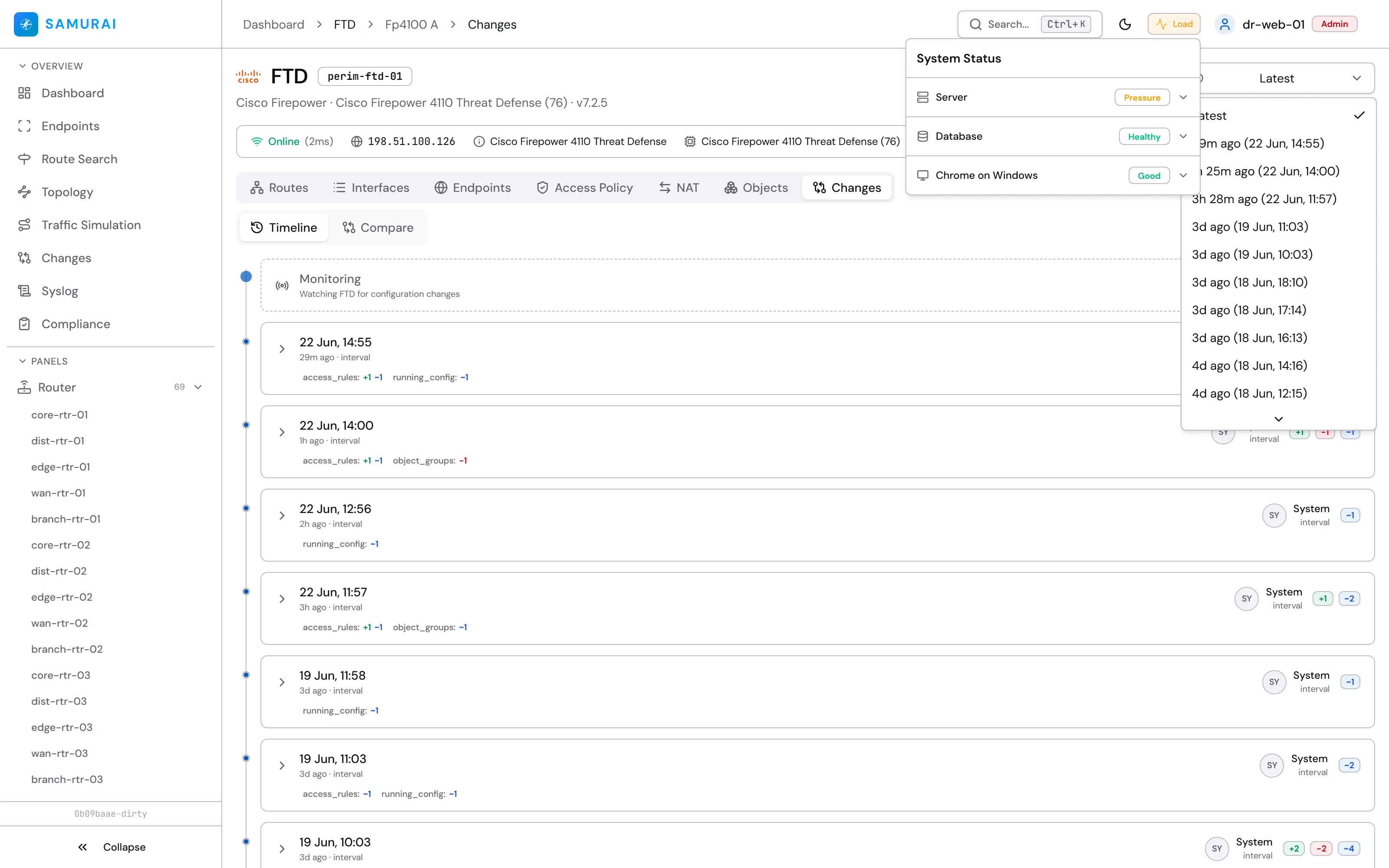Collapse the Router device list chevron
Screen dimensions: 1389x868
pyautogui.click(x=198, y=387)
